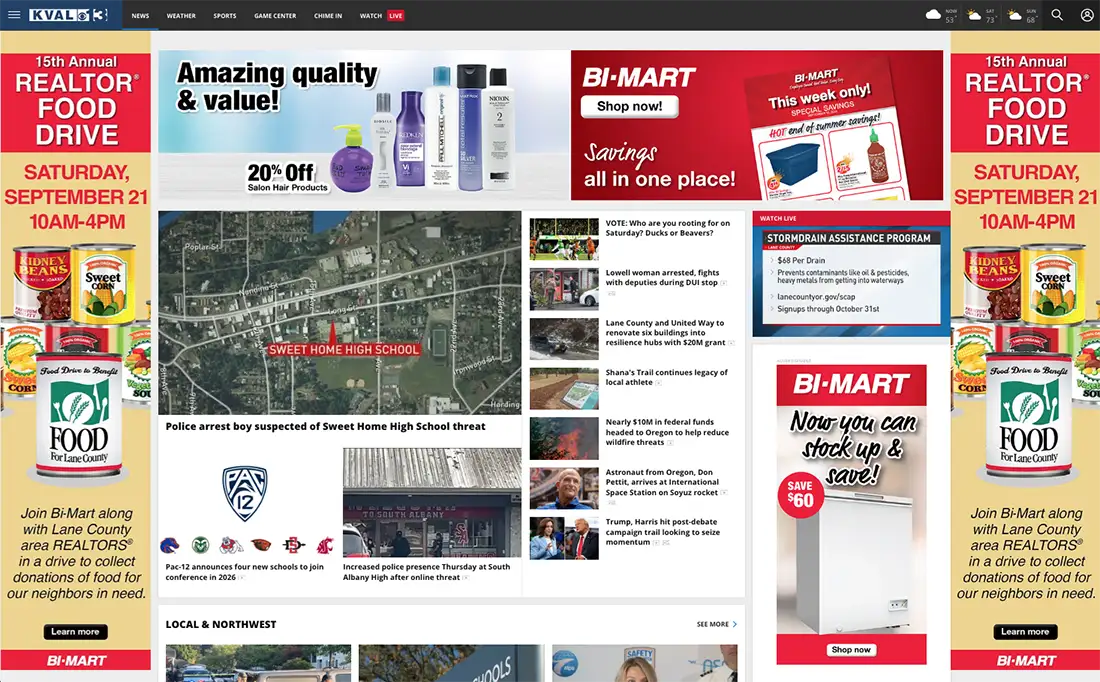Image resolution: width=1100 pixels, height=682 pixels.
Task: Click the Food For Lane County can on left ad
Action: 78,416
